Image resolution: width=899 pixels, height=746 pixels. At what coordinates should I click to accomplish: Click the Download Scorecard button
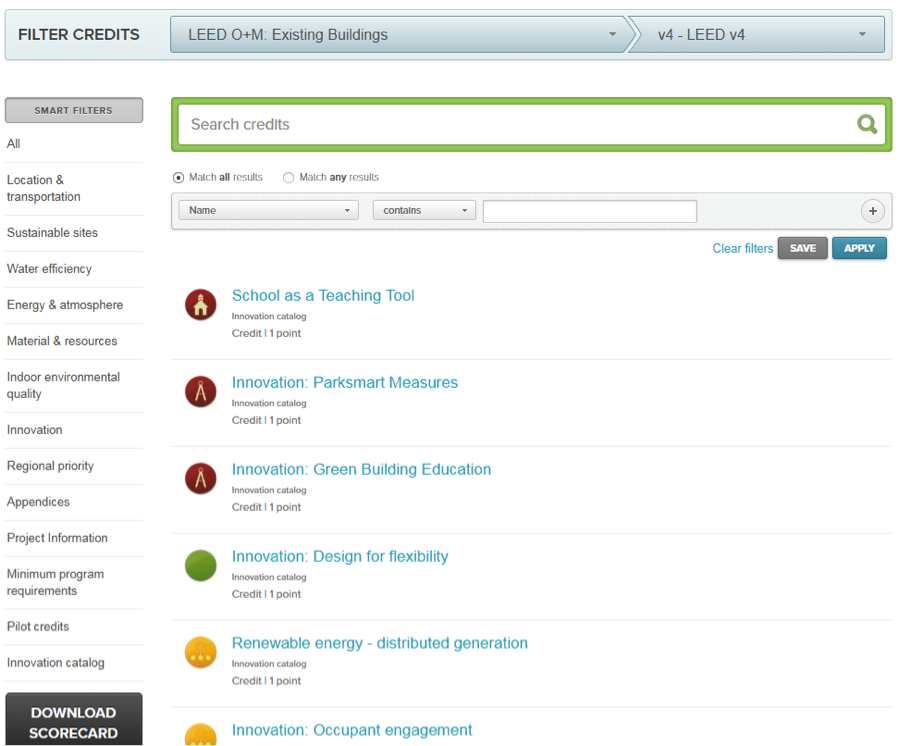(73, 721)
